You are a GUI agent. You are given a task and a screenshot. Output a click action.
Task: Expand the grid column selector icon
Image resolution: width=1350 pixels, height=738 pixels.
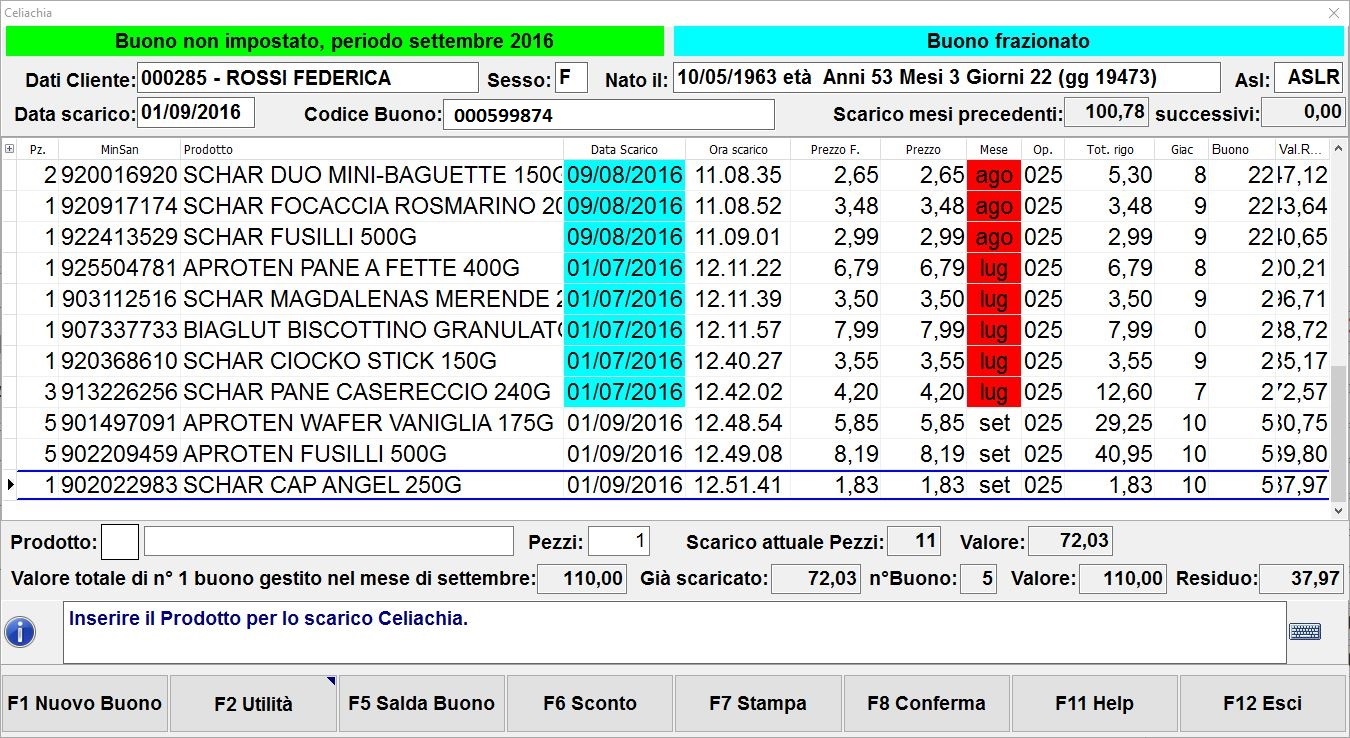point(10,149)
